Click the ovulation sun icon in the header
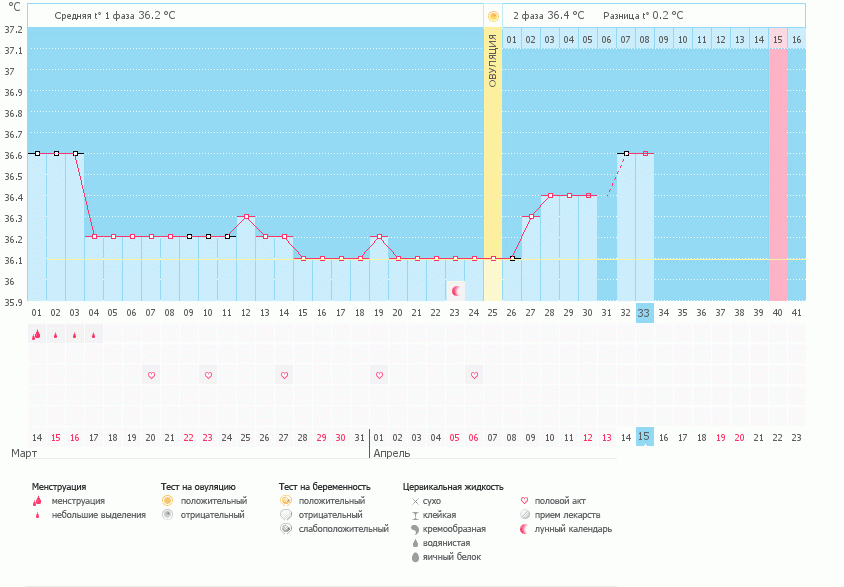The width and height of the screenshot is (844, 587). (493, 16)
